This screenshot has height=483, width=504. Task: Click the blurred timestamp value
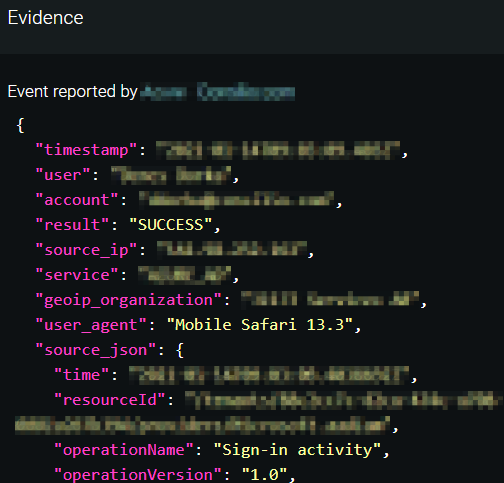[x=278, y=150]
